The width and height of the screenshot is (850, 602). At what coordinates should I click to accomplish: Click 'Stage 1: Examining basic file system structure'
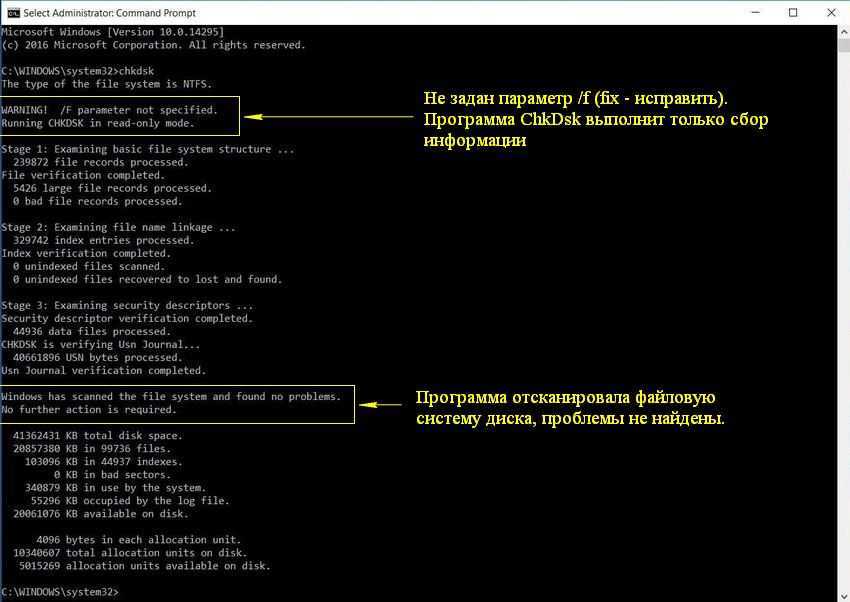click(147, 149)
